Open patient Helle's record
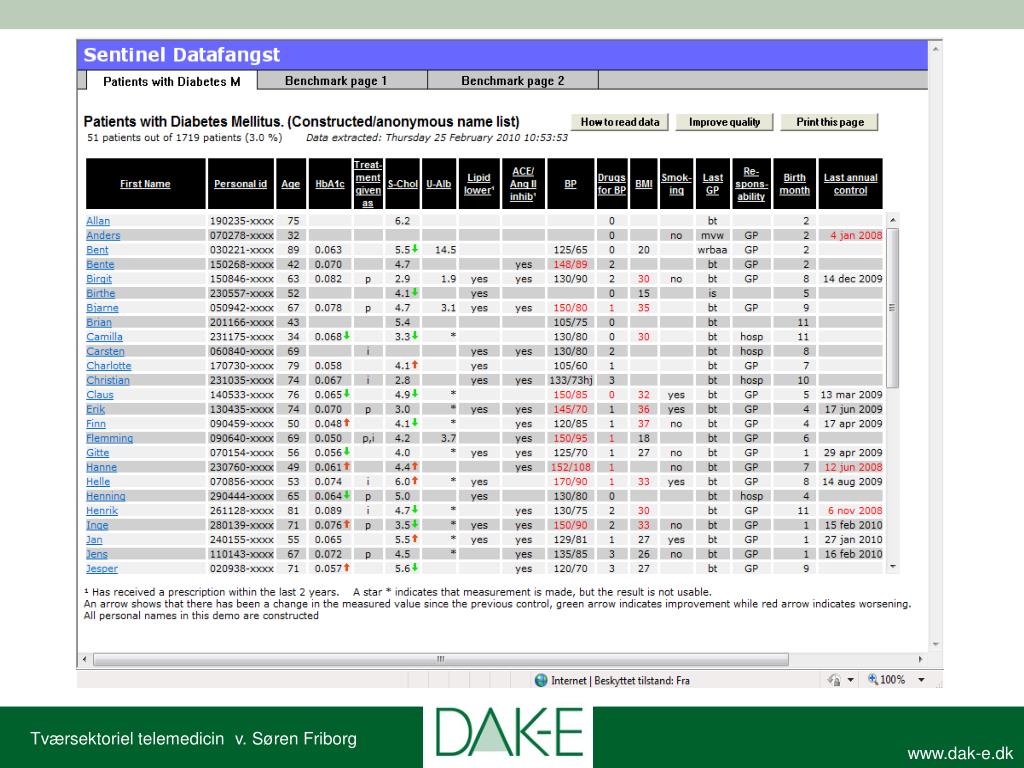Screen dimensions: 1024x768 click(x=98, y=482)
